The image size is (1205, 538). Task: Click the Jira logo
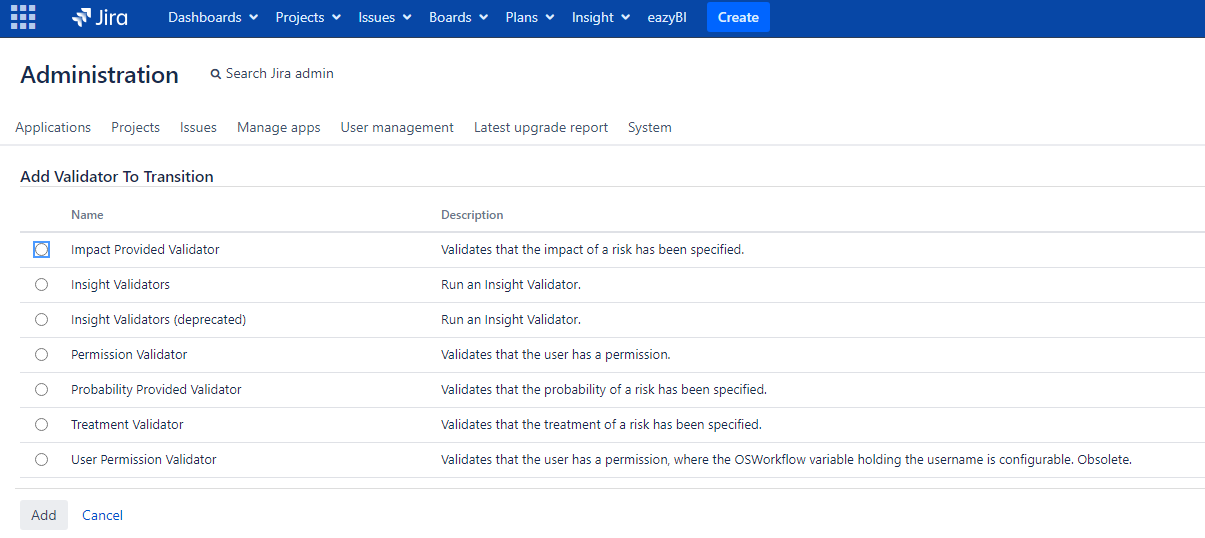point(100,17)
